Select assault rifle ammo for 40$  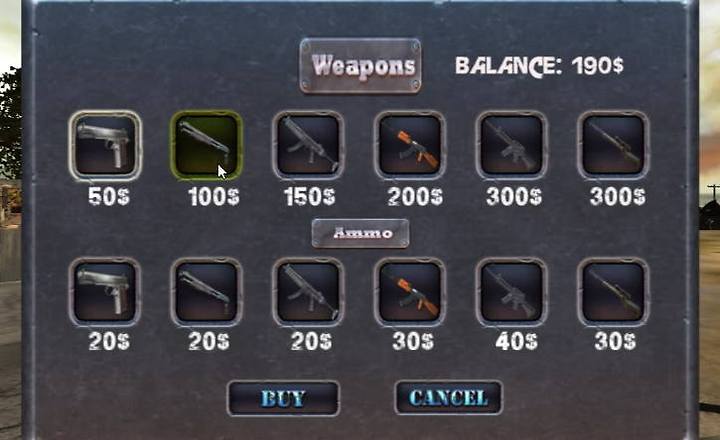(512, 292)
